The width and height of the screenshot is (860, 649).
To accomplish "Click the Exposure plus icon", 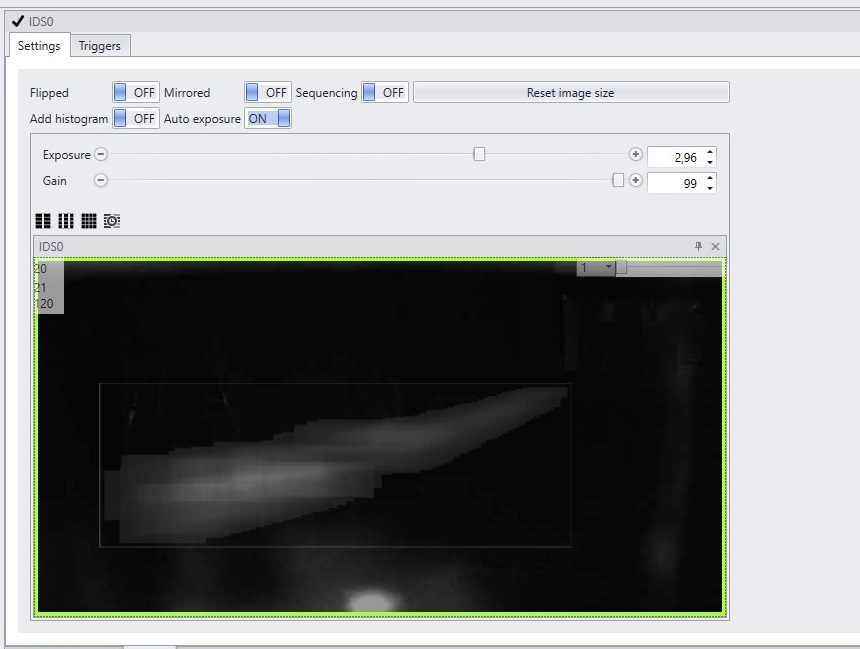I will coord(636,154).
